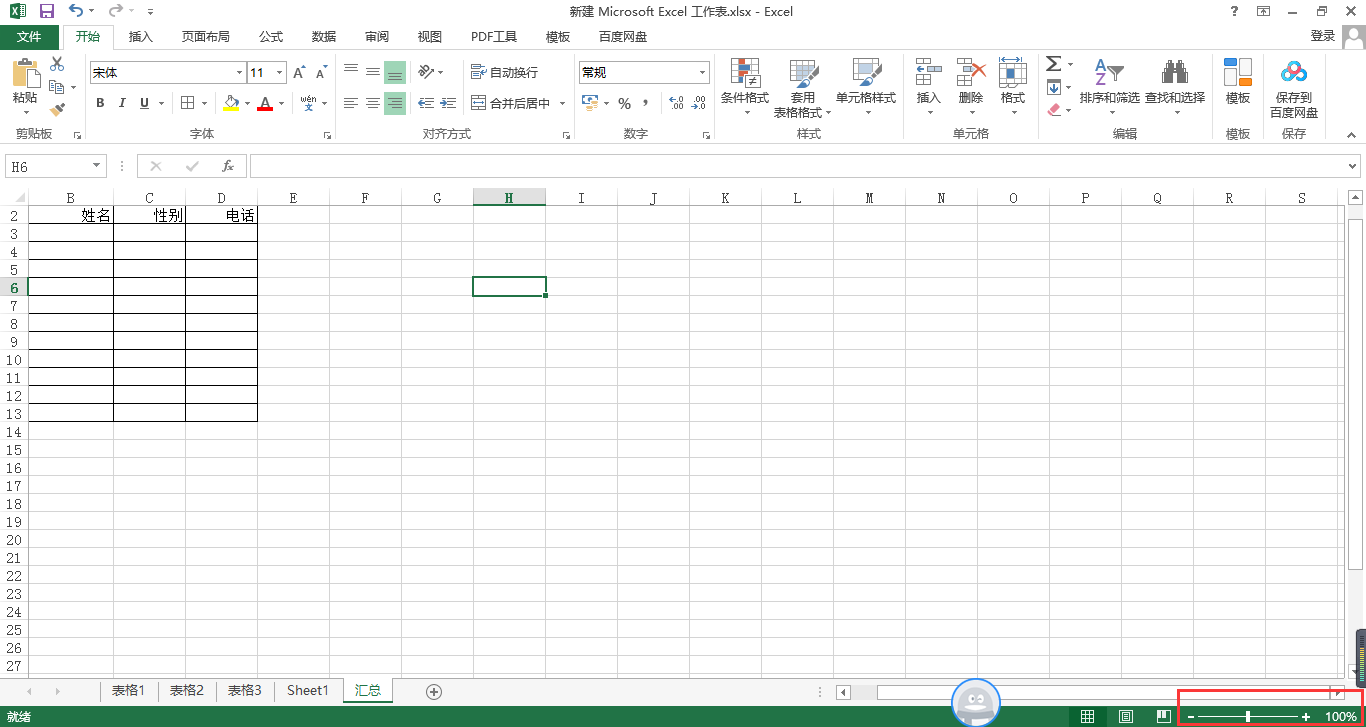Click the 模板 button in ribbon

1238,83
